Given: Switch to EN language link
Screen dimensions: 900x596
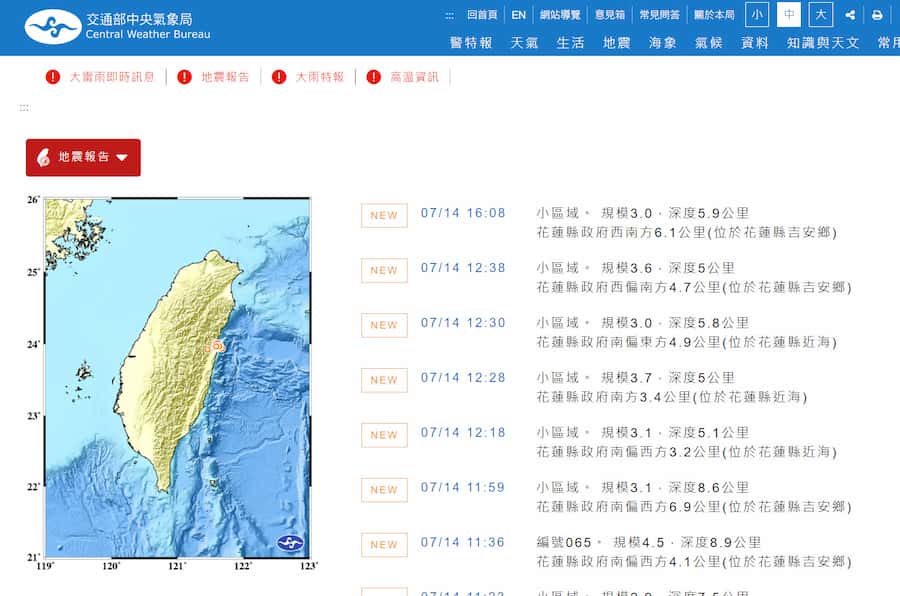Looking at the screenshot, I should pyautogui.click(x=519, y=15).
